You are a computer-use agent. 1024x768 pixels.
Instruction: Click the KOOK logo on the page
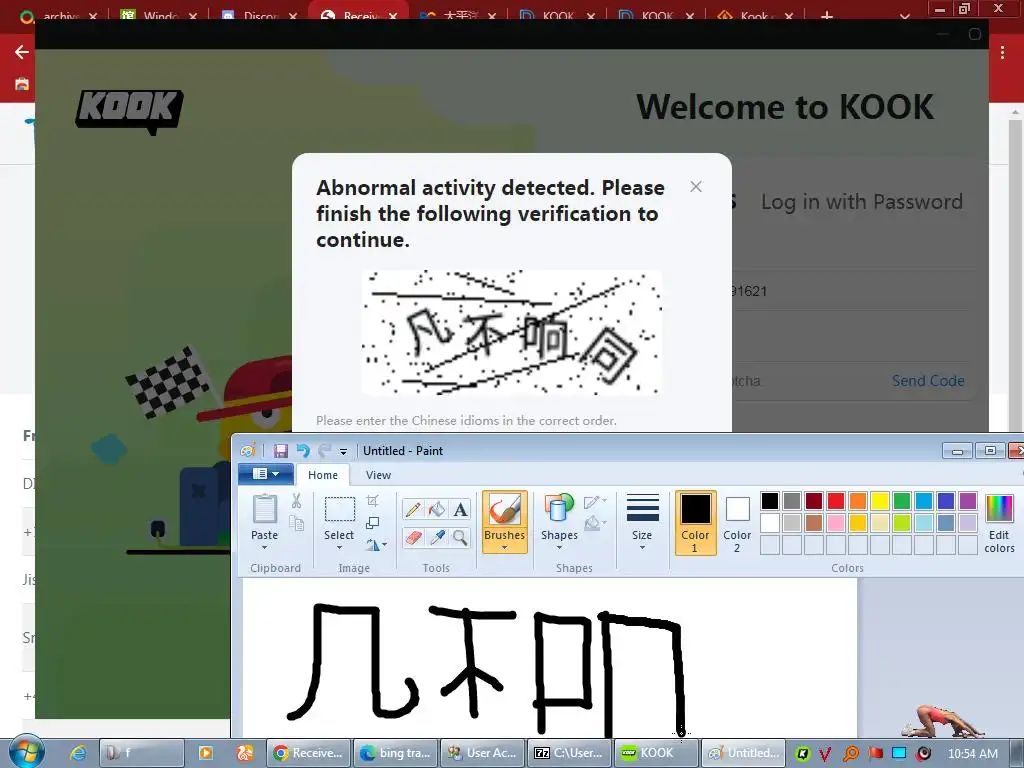pyautogui.click(x=129, y=112)
